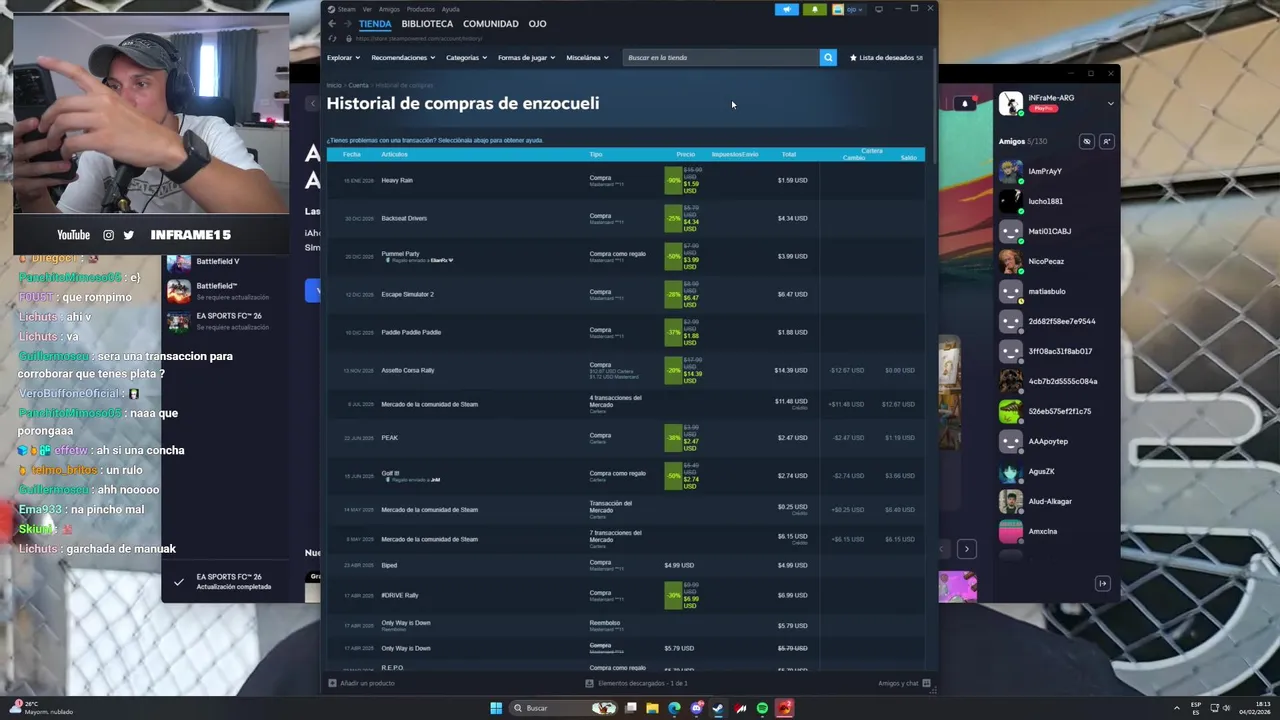Expand the Formas de jugar menu
Viewport: 1280px width, 720px height.
[526, 58]
